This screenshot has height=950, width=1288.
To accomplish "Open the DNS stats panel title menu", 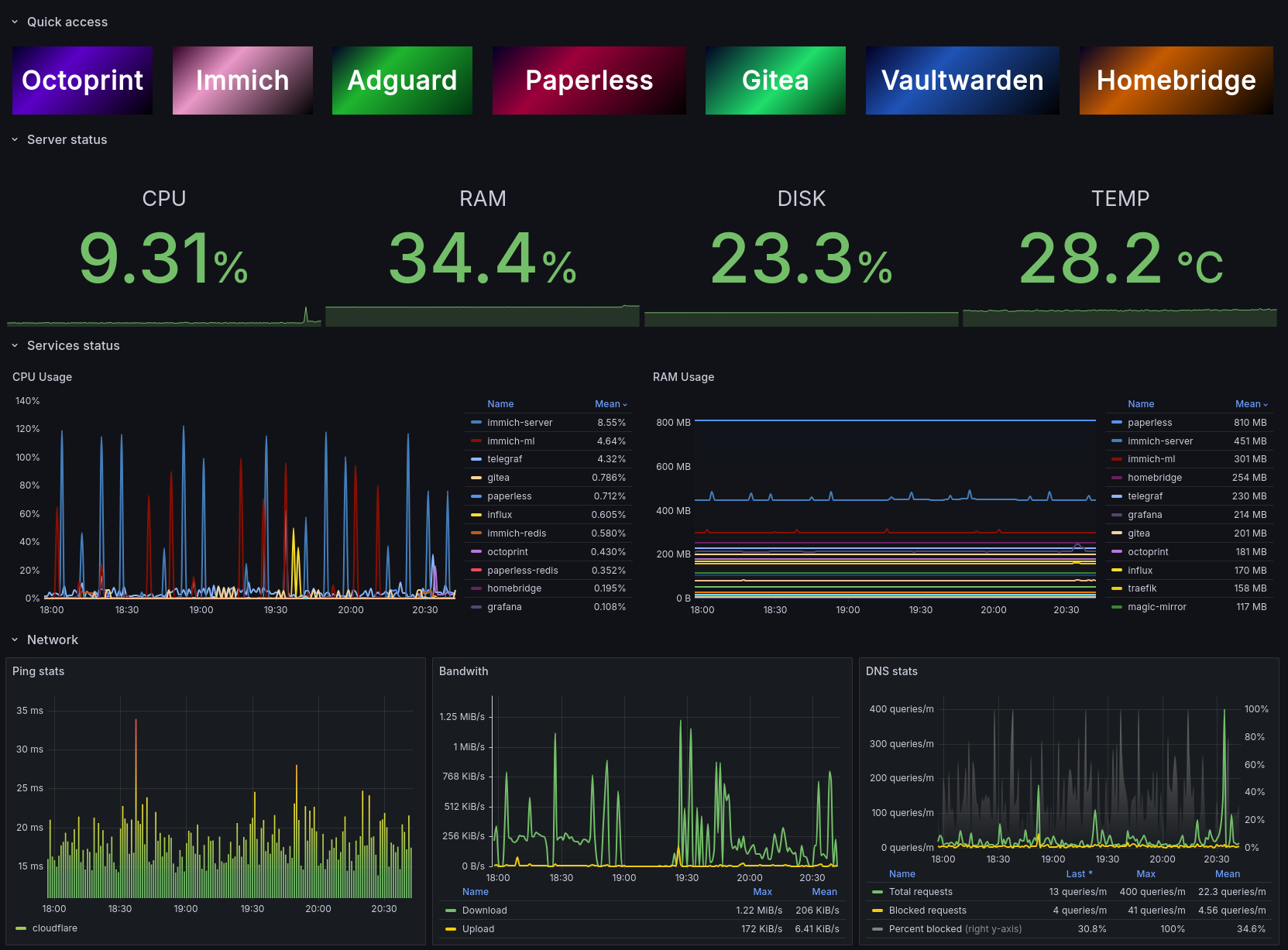I will point(891,671).
